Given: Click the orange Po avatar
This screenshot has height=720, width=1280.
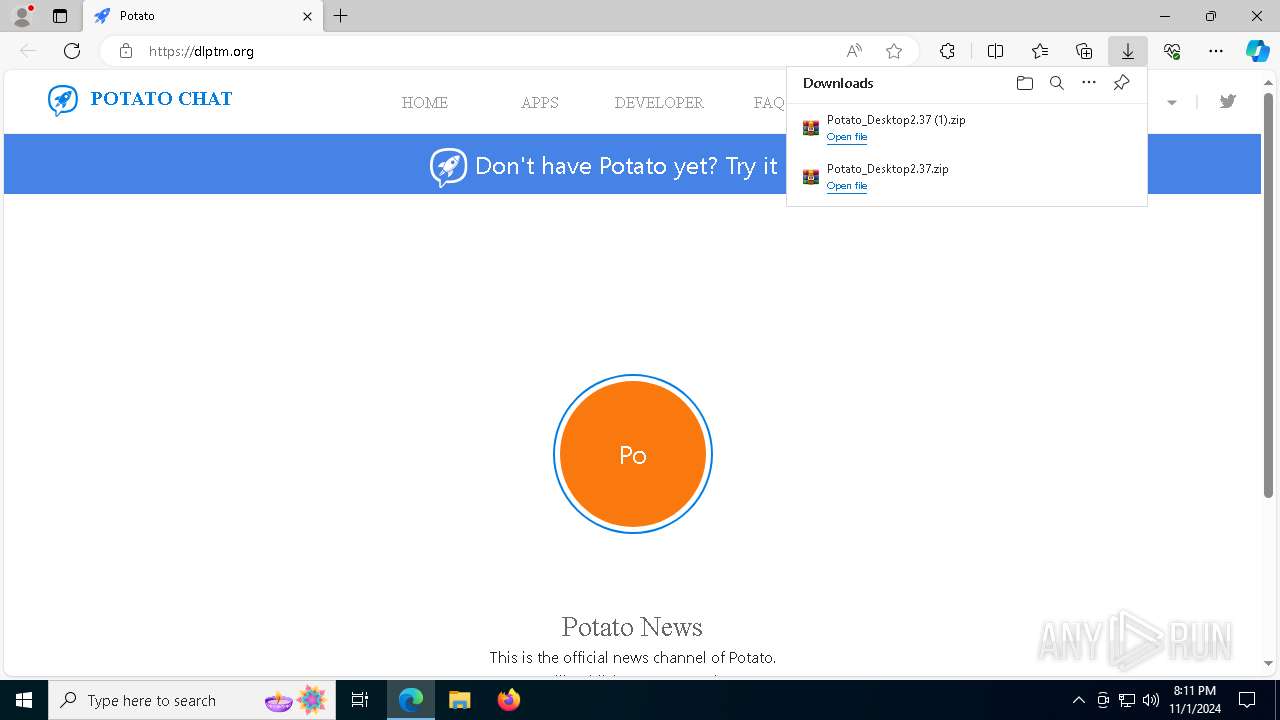Looking at the screenshot, I should 633,454.
